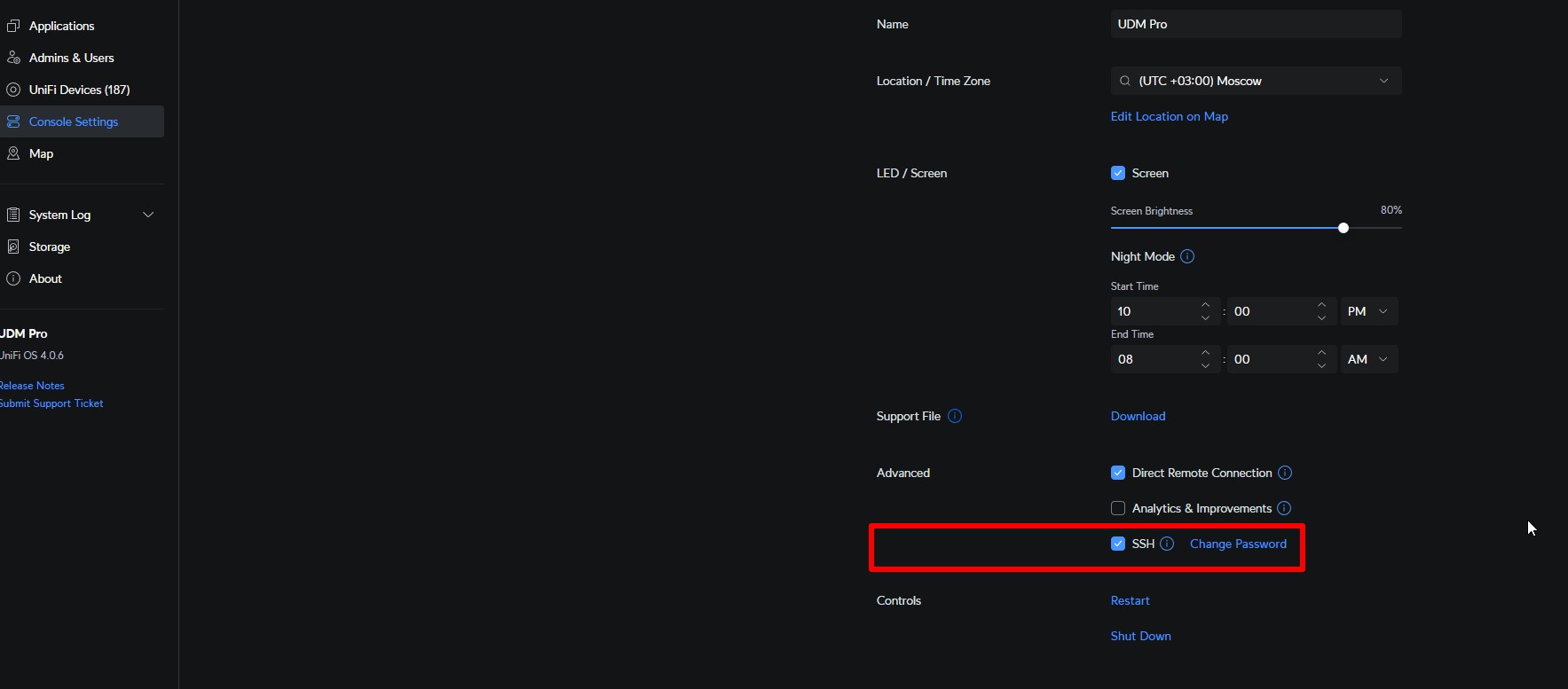The image size is (1568, 689).
Task: Click the Start Time minutes field
Action: point(1281,311)
